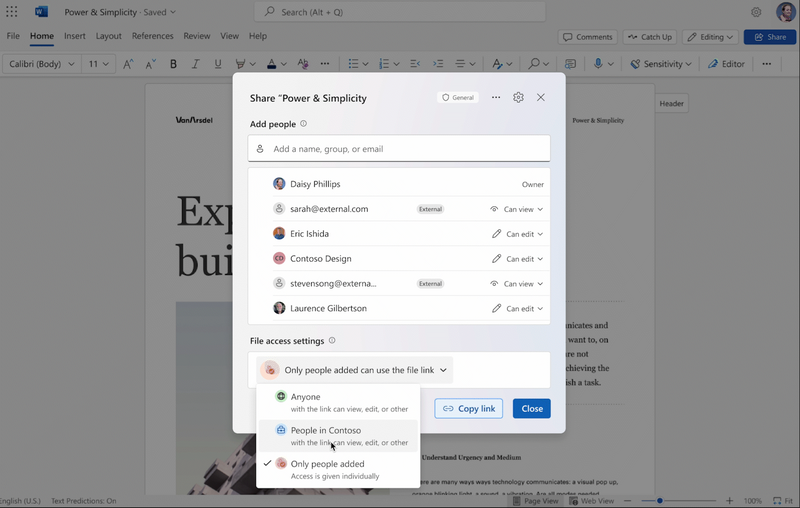Click the Catch Up button

pyautogui.click(x=649, y=37)
